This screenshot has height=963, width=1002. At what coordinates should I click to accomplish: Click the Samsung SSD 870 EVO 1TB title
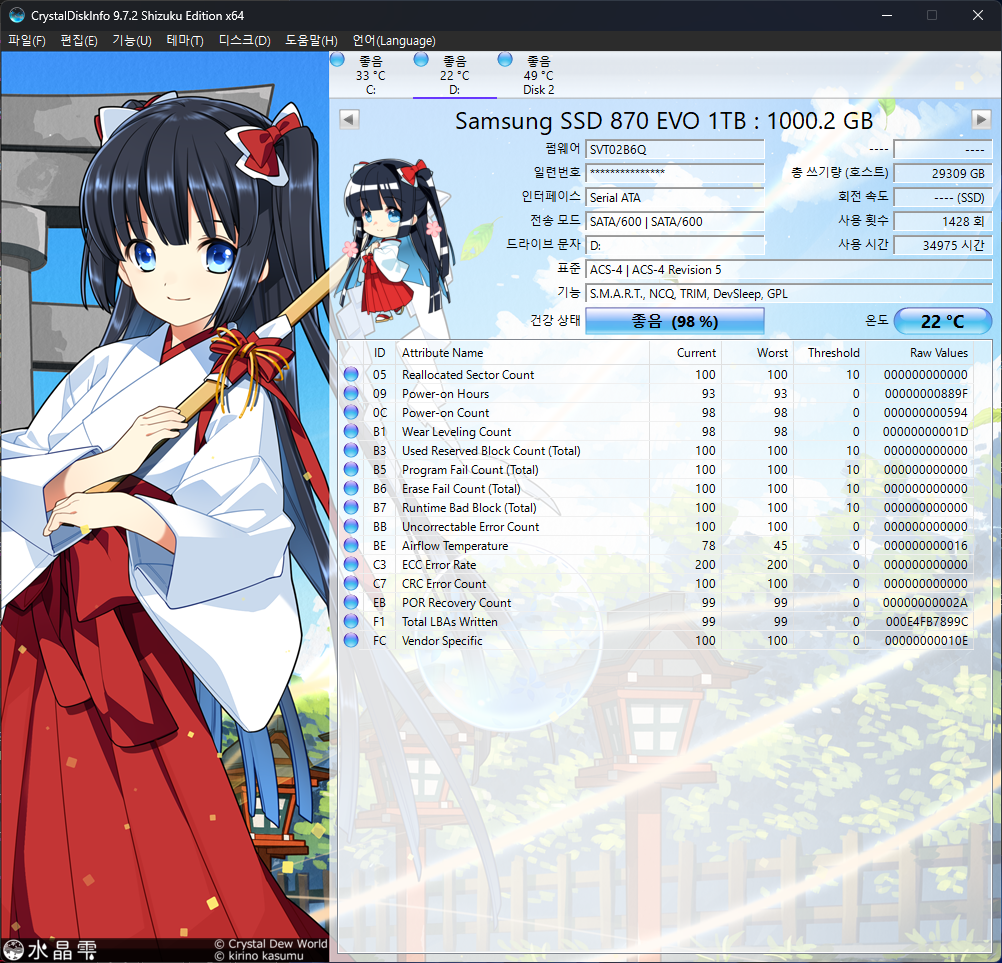pos(664,121)
